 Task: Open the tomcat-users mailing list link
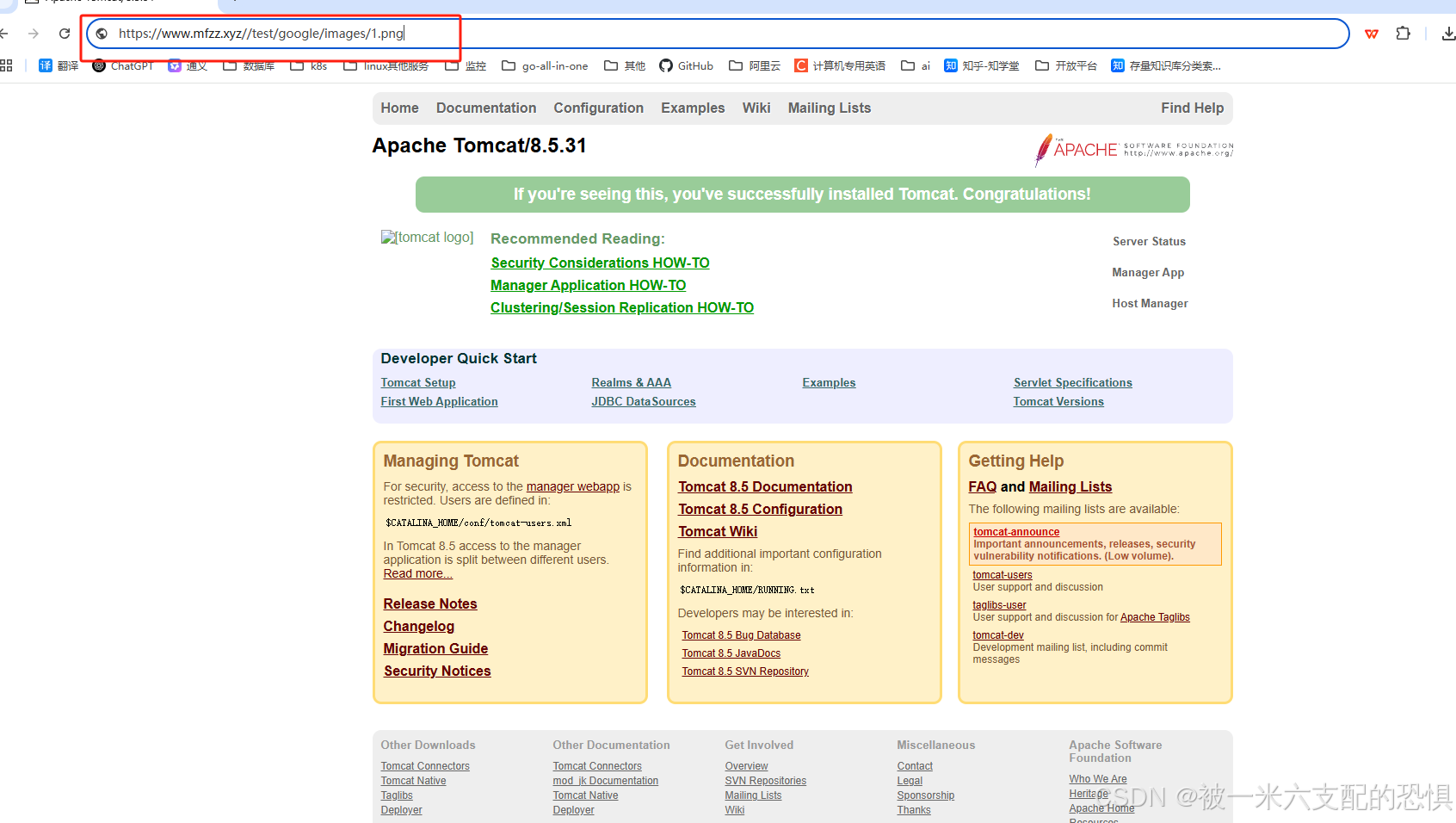[1003, 575]
